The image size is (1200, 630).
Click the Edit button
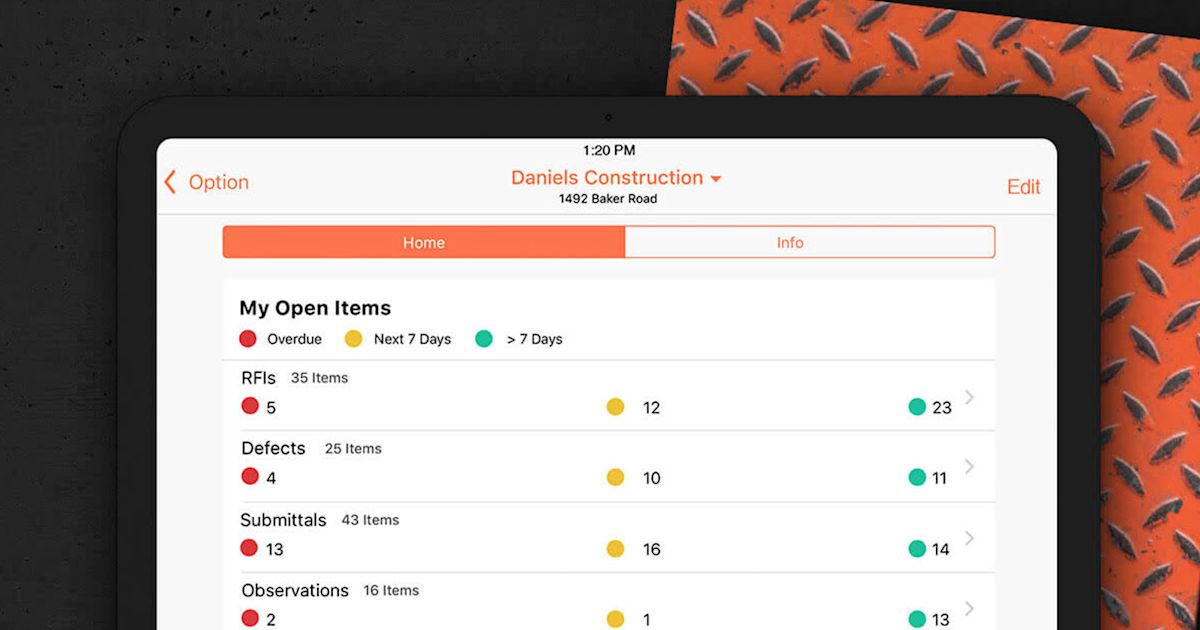[1024, 186]
